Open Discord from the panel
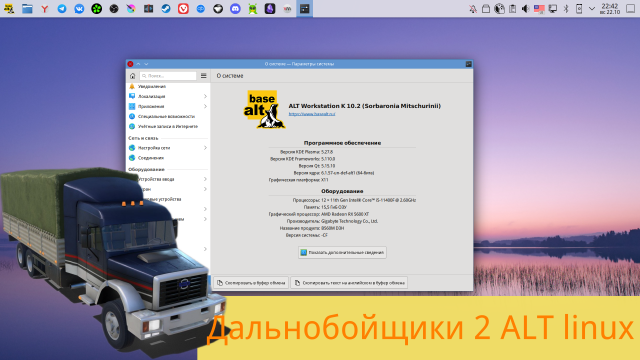 pyautogui.click(x=235, y=9)
